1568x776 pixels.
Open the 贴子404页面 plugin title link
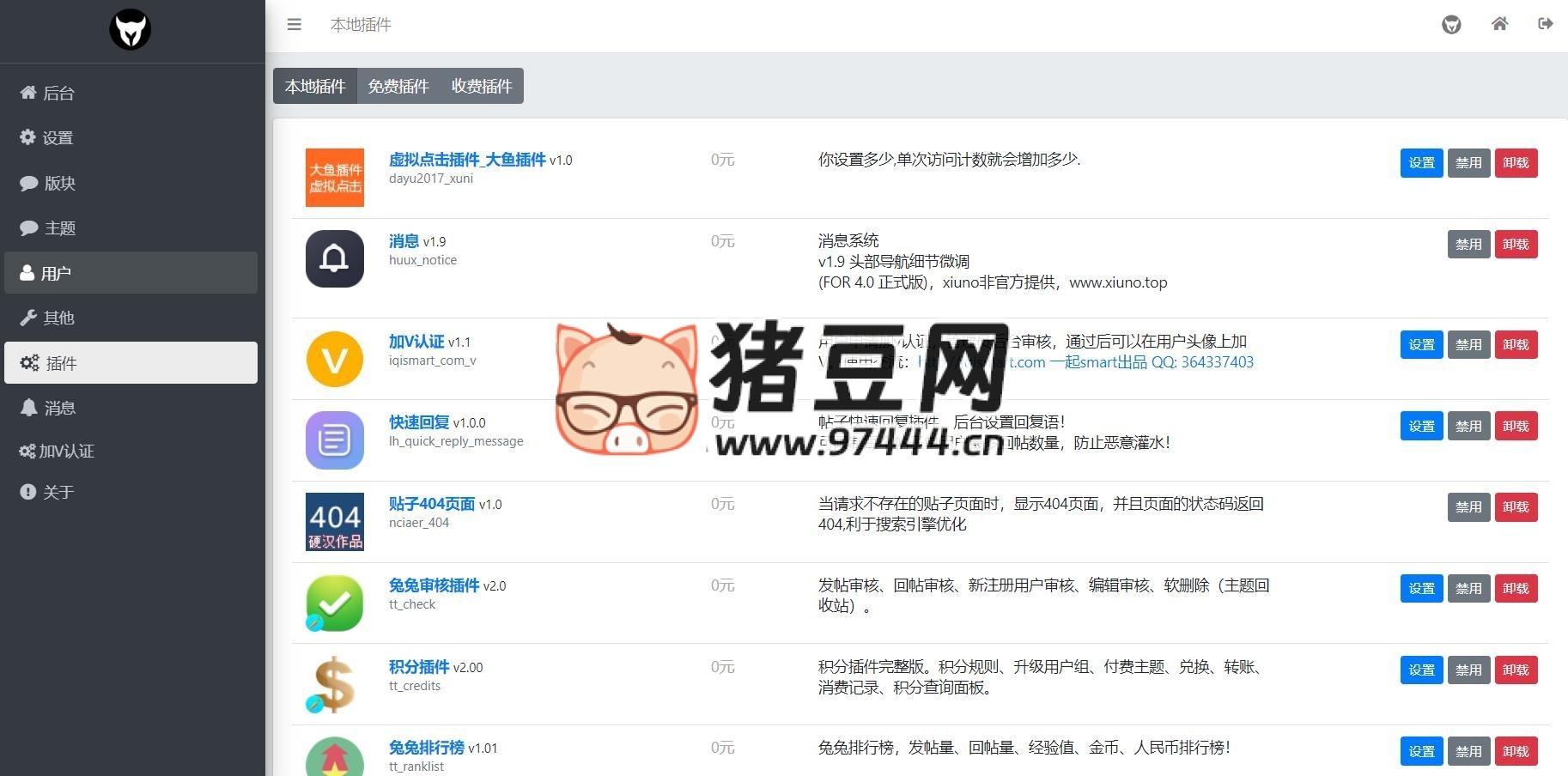(432, 504)
